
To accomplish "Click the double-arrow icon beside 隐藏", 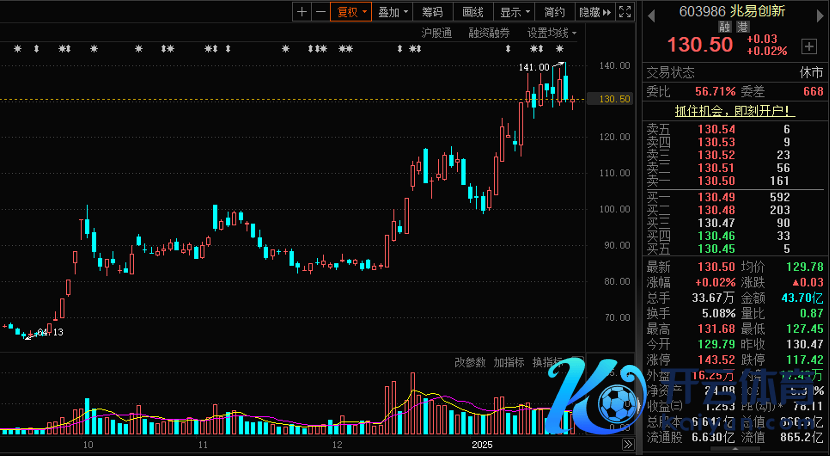I will (607, 12).
